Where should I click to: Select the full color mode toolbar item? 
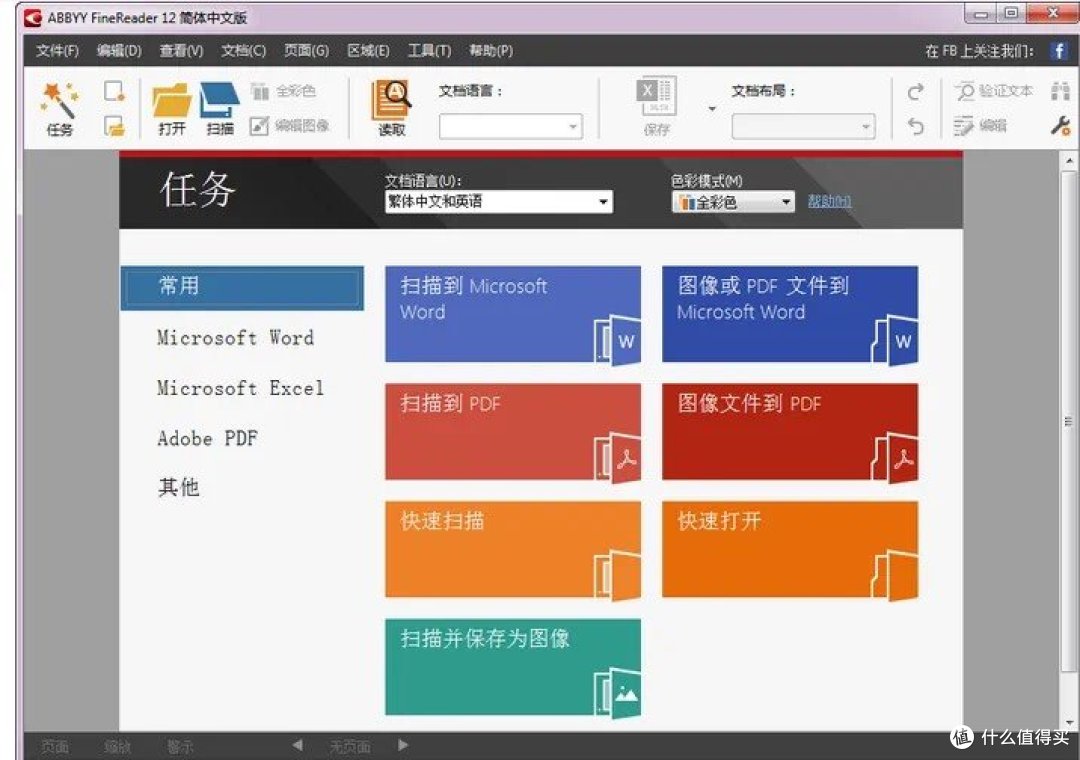pos(283,91)
